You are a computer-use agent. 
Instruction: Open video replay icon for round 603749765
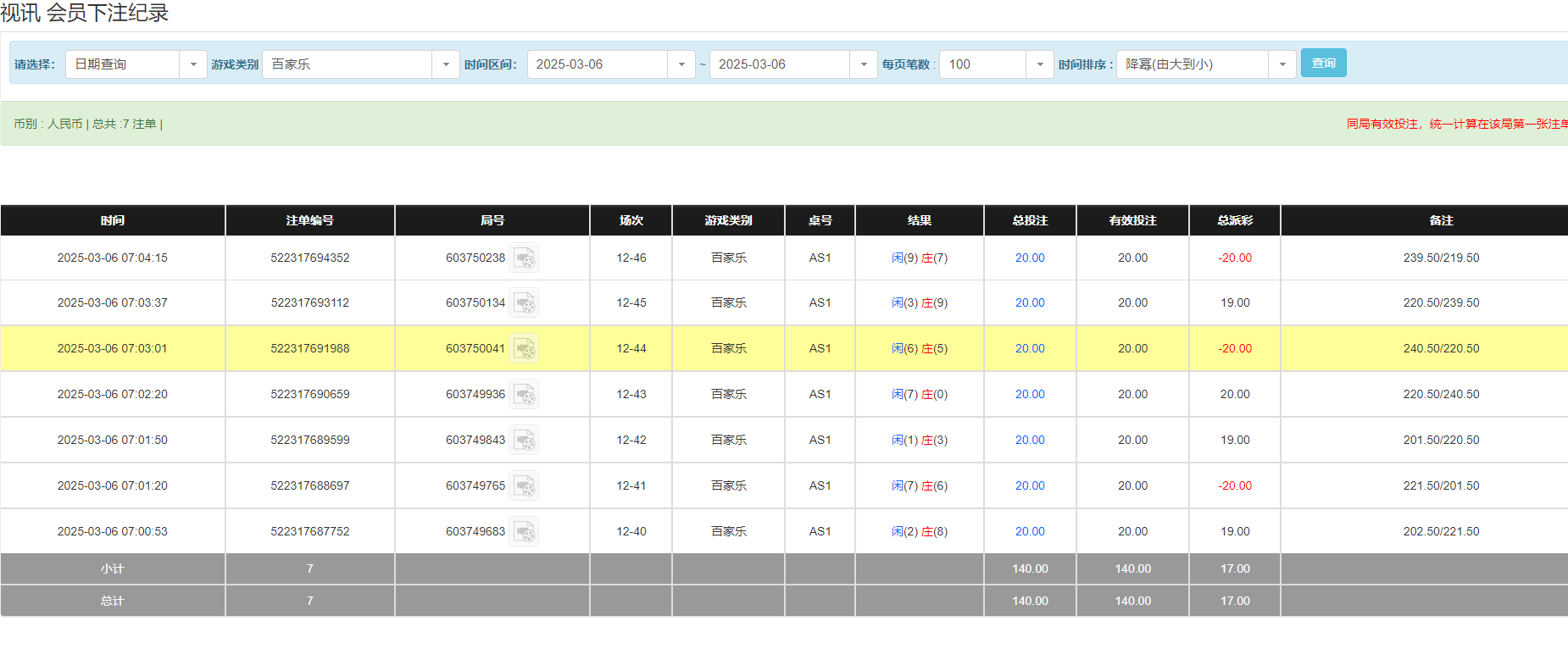tap(525, 486)
